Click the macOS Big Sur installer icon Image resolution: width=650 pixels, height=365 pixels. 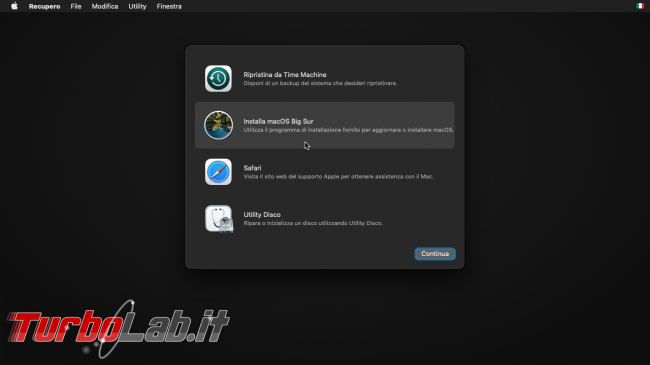218,125
